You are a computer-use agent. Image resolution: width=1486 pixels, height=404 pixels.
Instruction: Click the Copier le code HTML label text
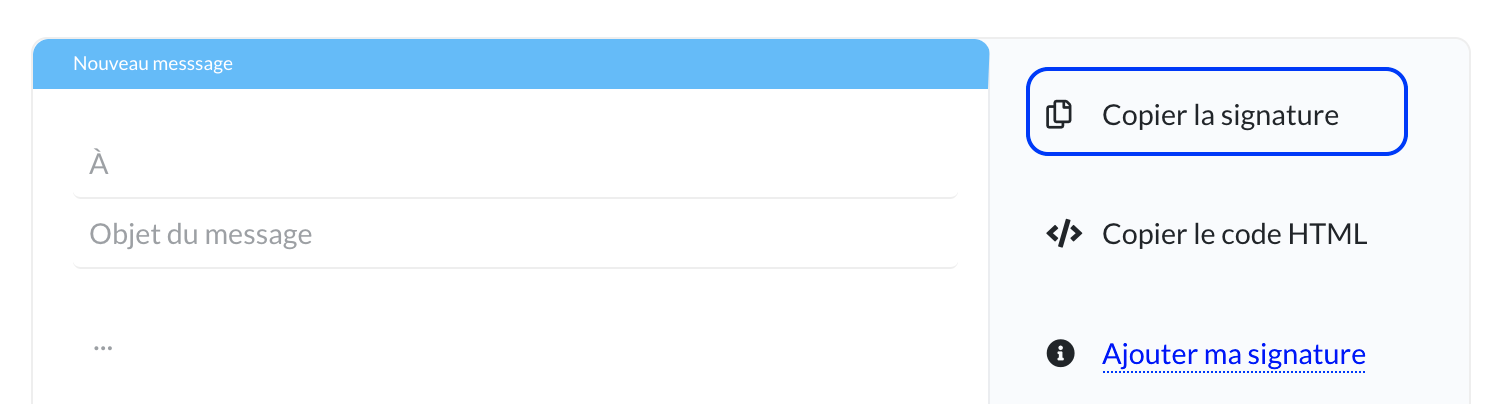click(1234, 234)
